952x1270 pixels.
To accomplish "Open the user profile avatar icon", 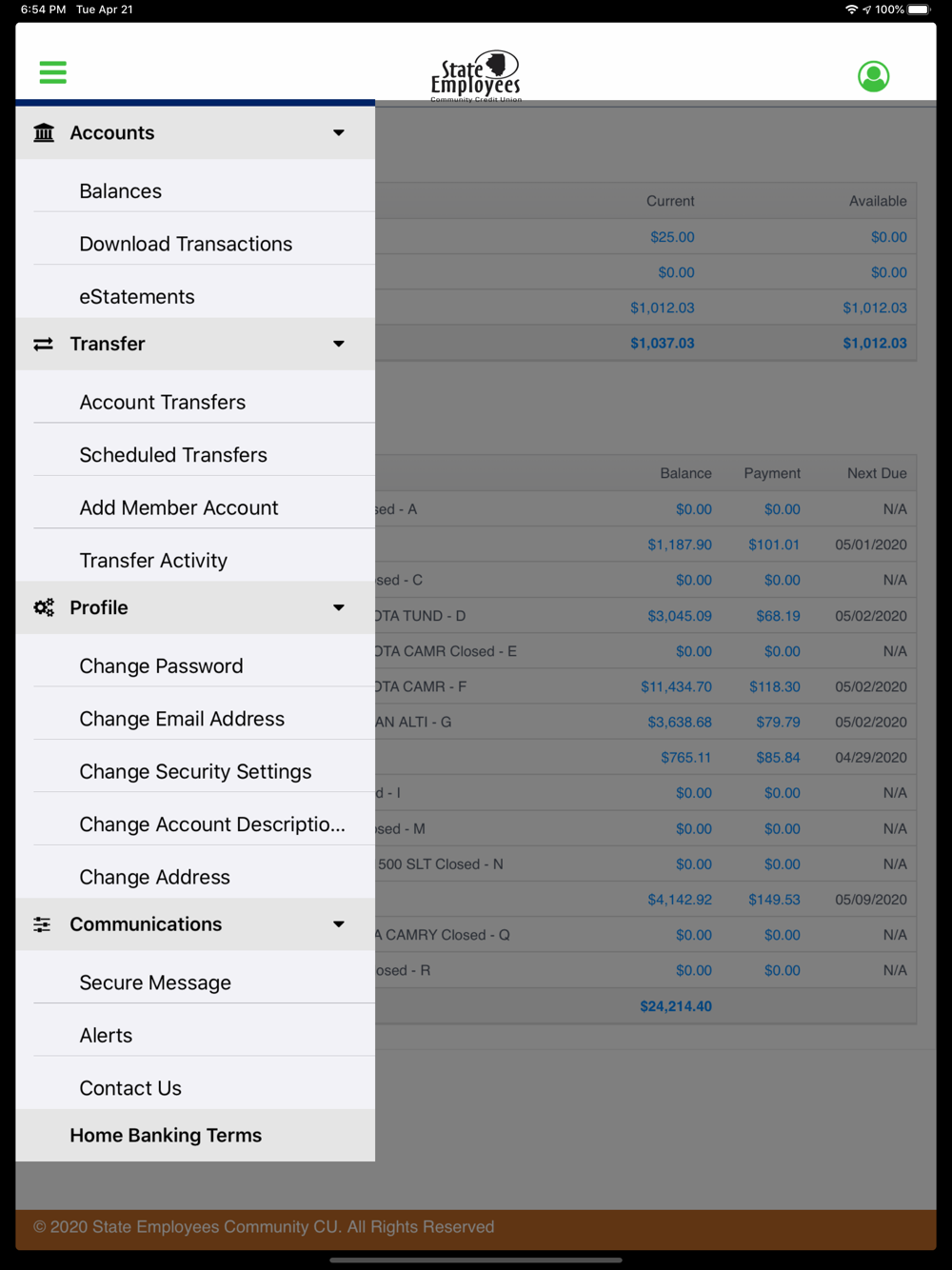I will [x=873, y=76].
